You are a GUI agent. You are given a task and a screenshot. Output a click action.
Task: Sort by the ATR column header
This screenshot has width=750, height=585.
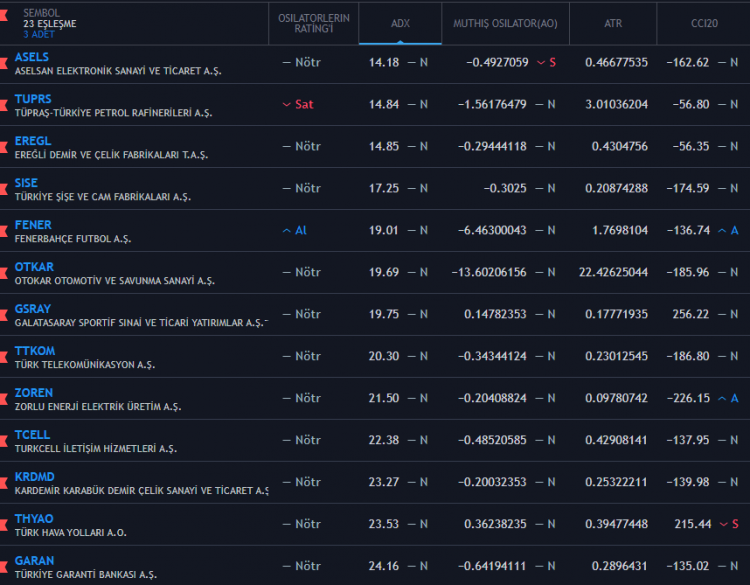[x=613, y=23]
